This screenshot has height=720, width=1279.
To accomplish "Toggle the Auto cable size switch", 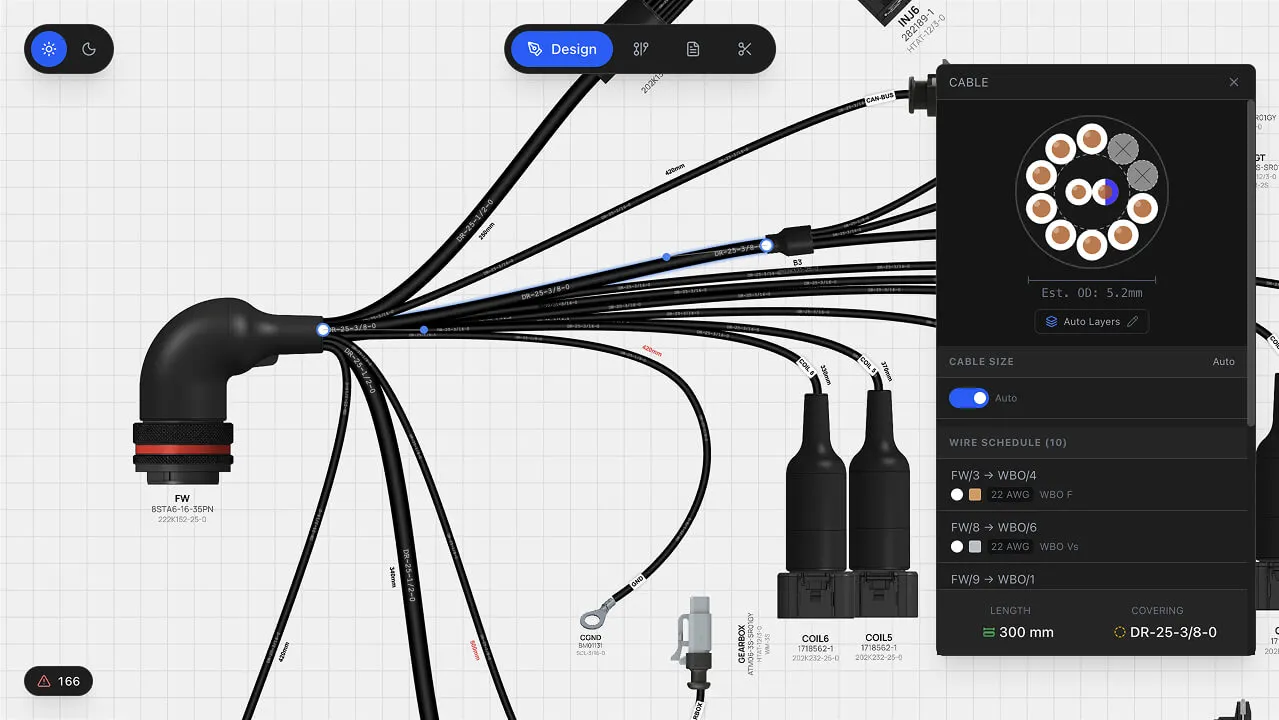I will 968,398.
